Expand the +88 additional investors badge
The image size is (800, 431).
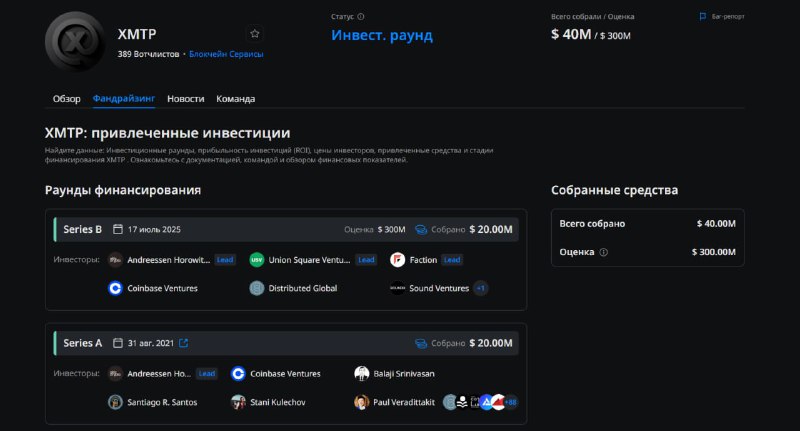[510, 402]
